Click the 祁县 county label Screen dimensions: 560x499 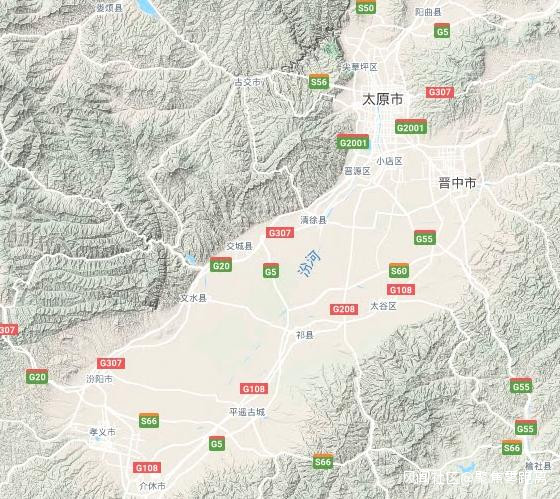coord(305,335)
